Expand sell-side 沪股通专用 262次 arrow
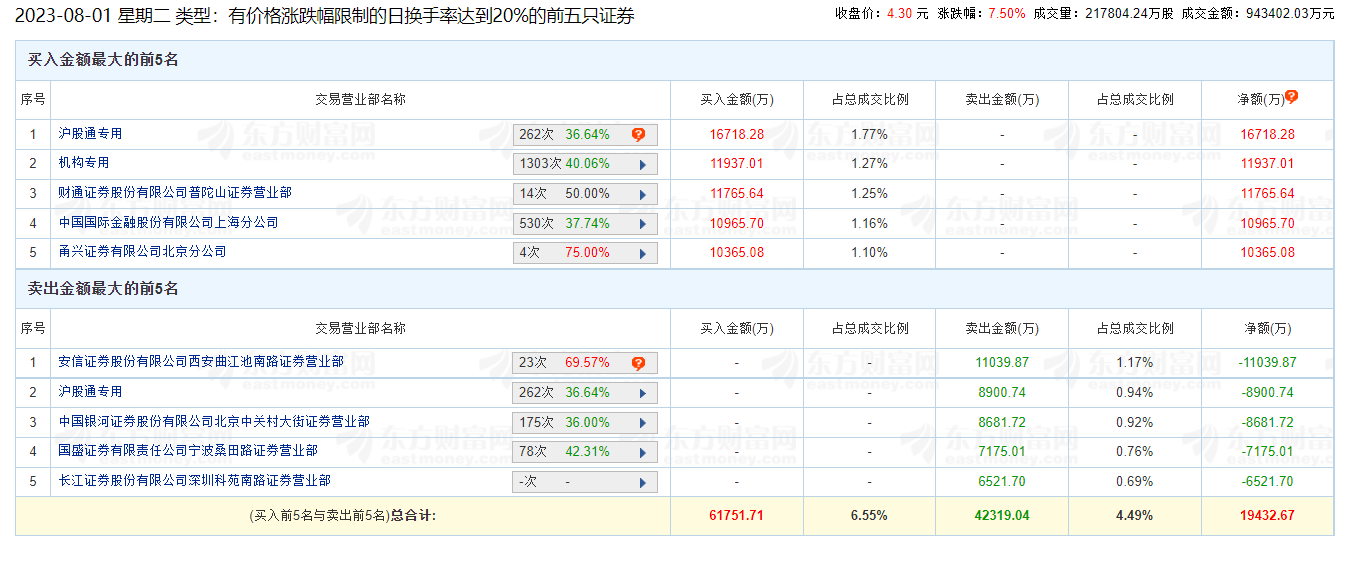Image resolution: width=1352 pixels, height=568 pixels. [642, 393]
